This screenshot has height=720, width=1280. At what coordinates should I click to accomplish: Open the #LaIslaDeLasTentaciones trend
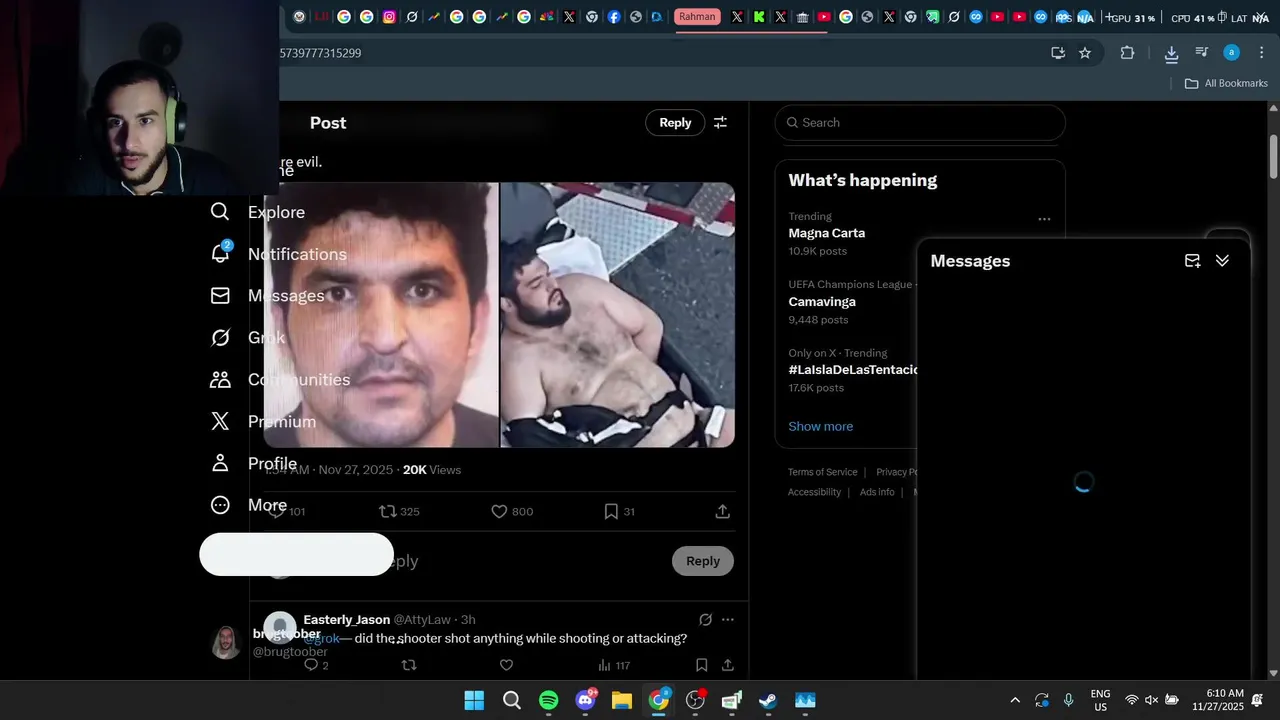coord(853,370)
